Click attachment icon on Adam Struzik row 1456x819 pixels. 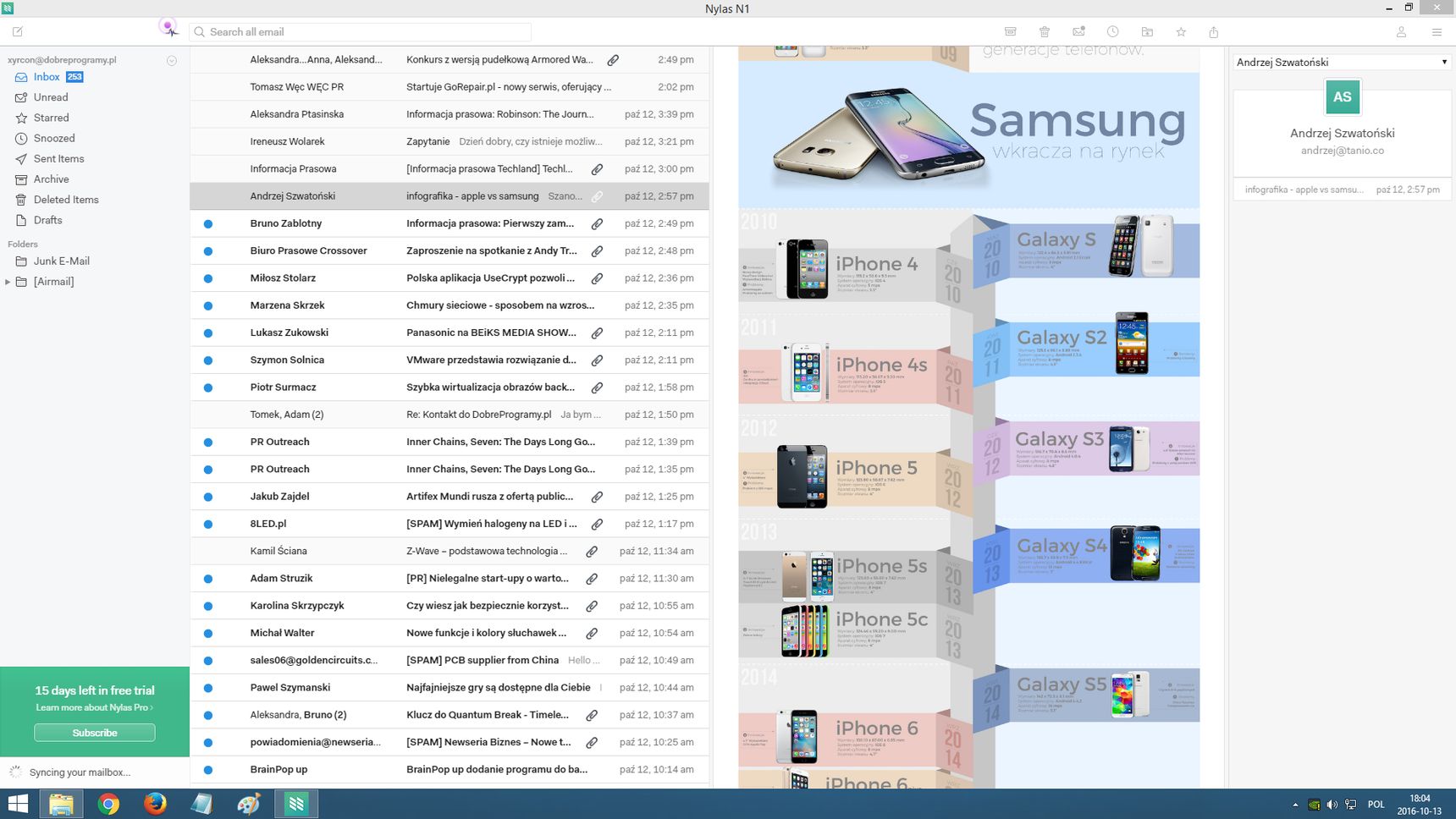click(592, 579)
